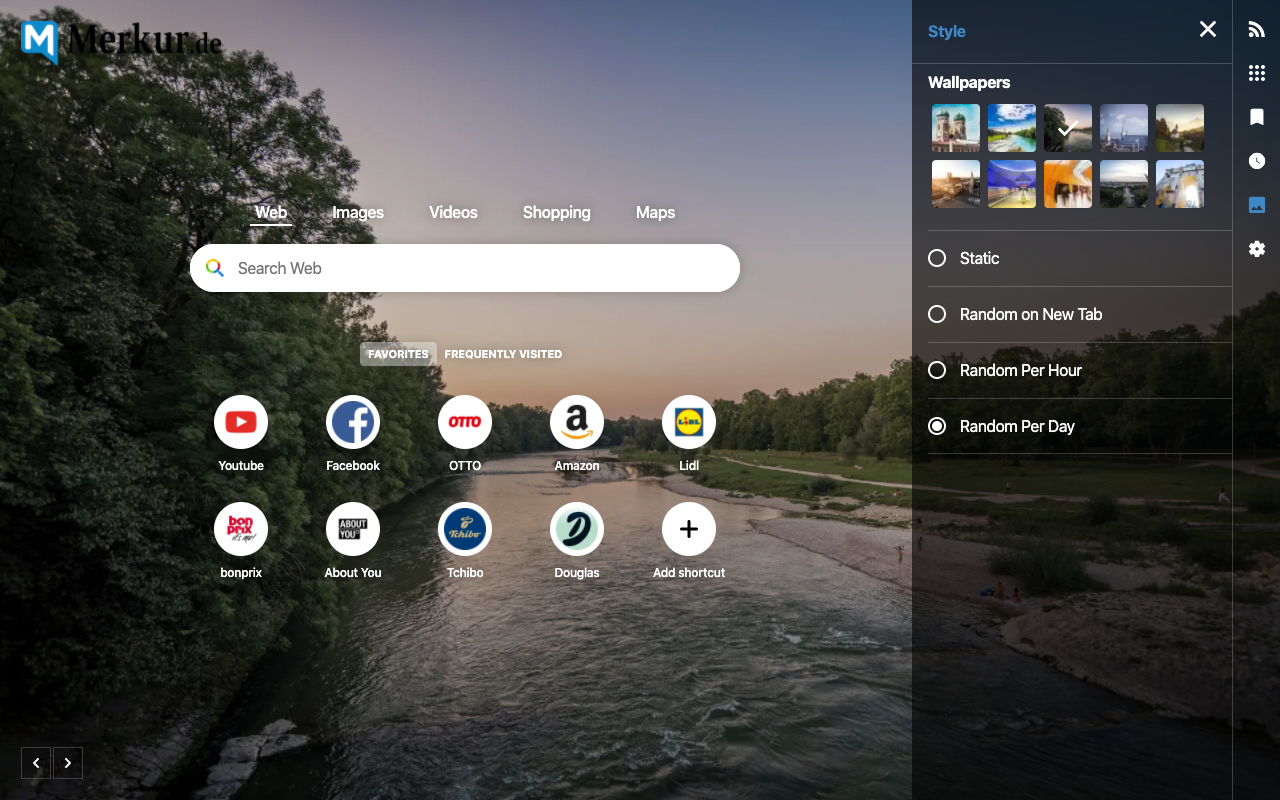
Task: Choose the white gate arch wallpaper thumbnail
Action: pyautogui.click(x=1180, y=184)
